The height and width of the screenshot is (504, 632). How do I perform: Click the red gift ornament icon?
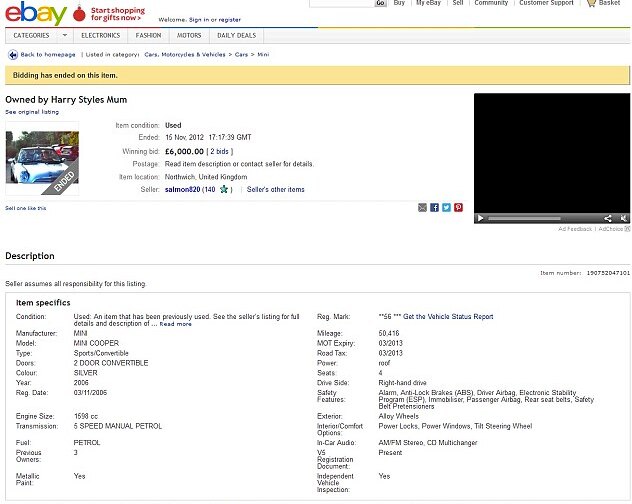pyautogui.click(x=79, y=14)
